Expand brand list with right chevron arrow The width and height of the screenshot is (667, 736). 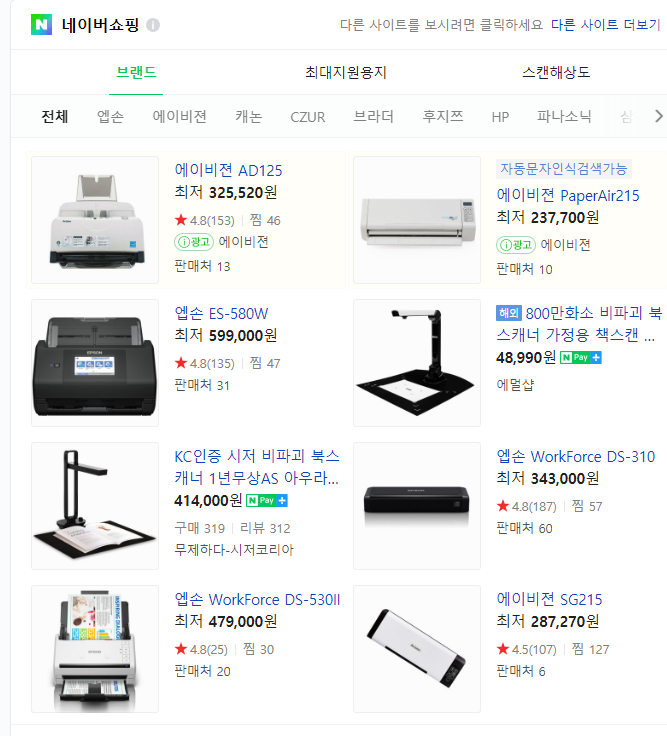659,116
